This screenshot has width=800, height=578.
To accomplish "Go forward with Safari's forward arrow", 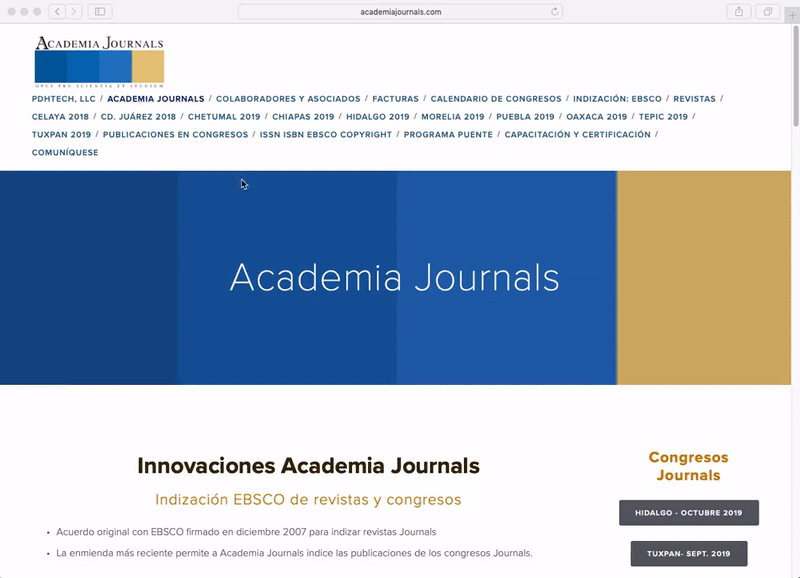I will click(73, 12).
